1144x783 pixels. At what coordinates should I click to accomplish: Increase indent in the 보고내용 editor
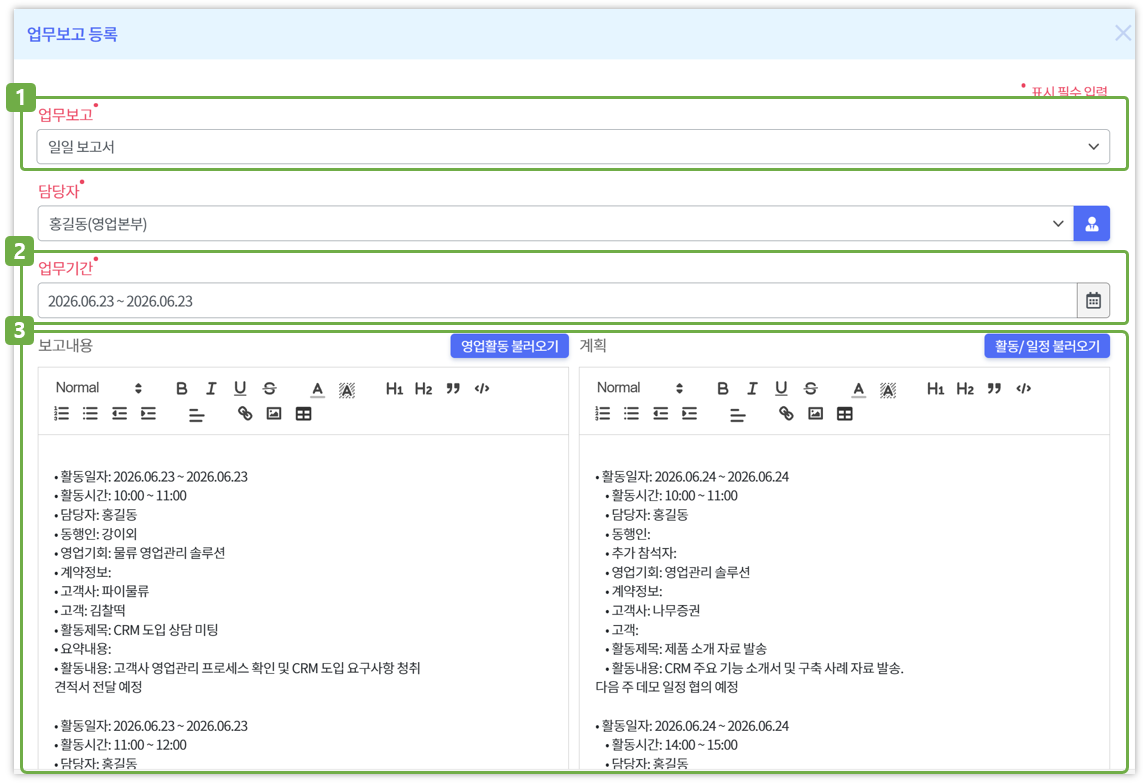pyautogui.click(x=148, y=414)
